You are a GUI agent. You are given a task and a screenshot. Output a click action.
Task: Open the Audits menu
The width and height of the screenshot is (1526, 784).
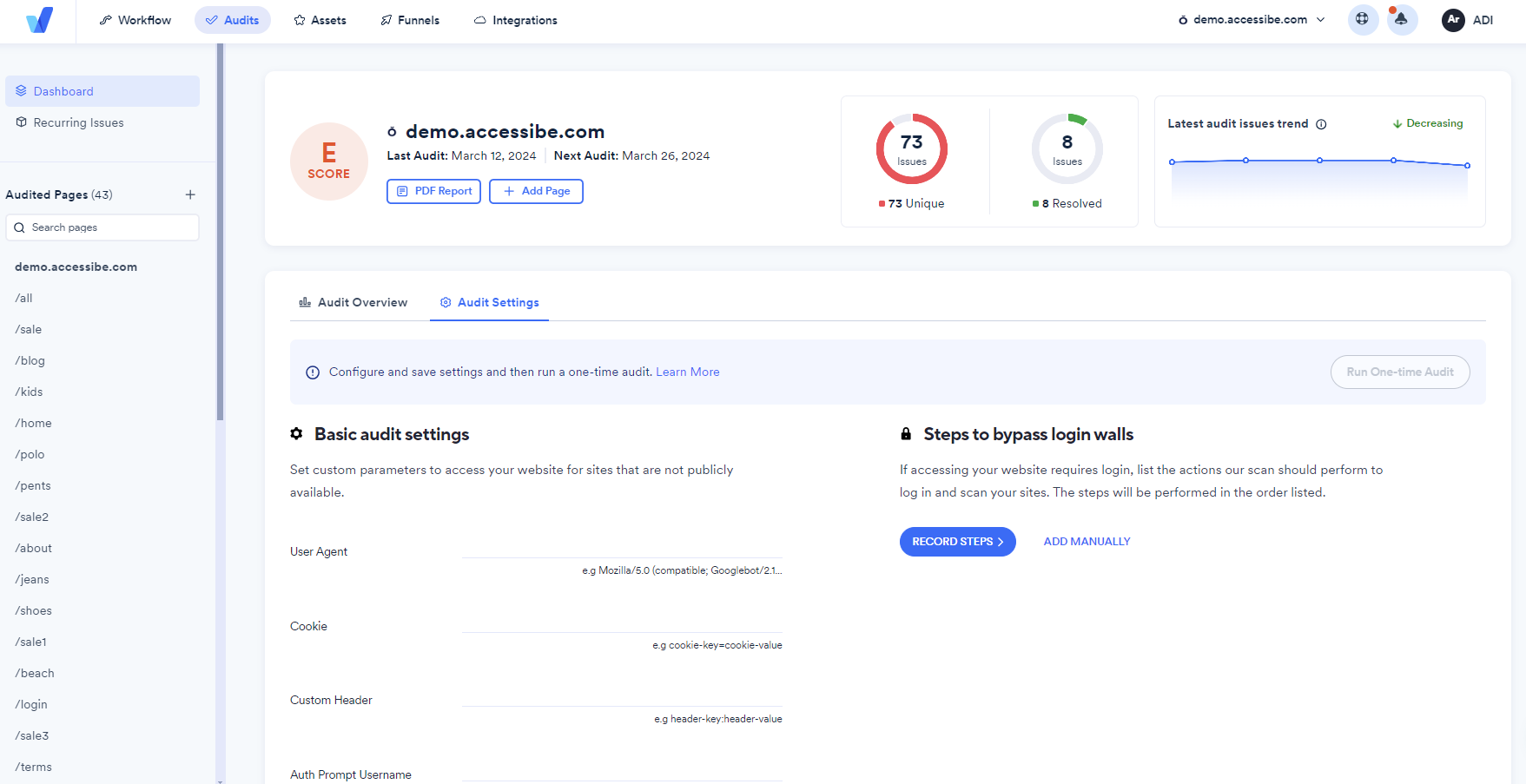[233, 20]
